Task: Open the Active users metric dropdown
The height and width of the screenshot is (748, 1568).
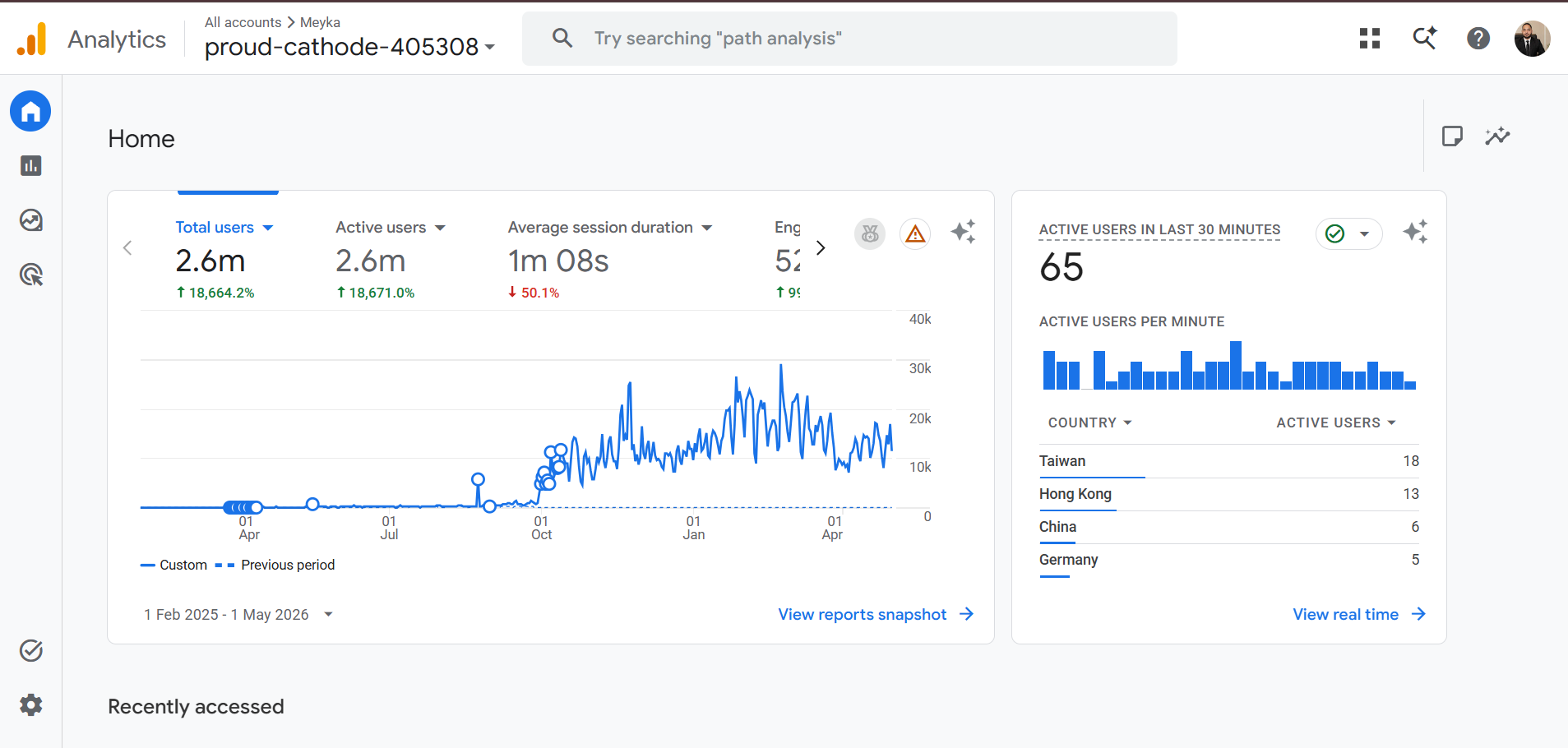Action: [391, 228]
